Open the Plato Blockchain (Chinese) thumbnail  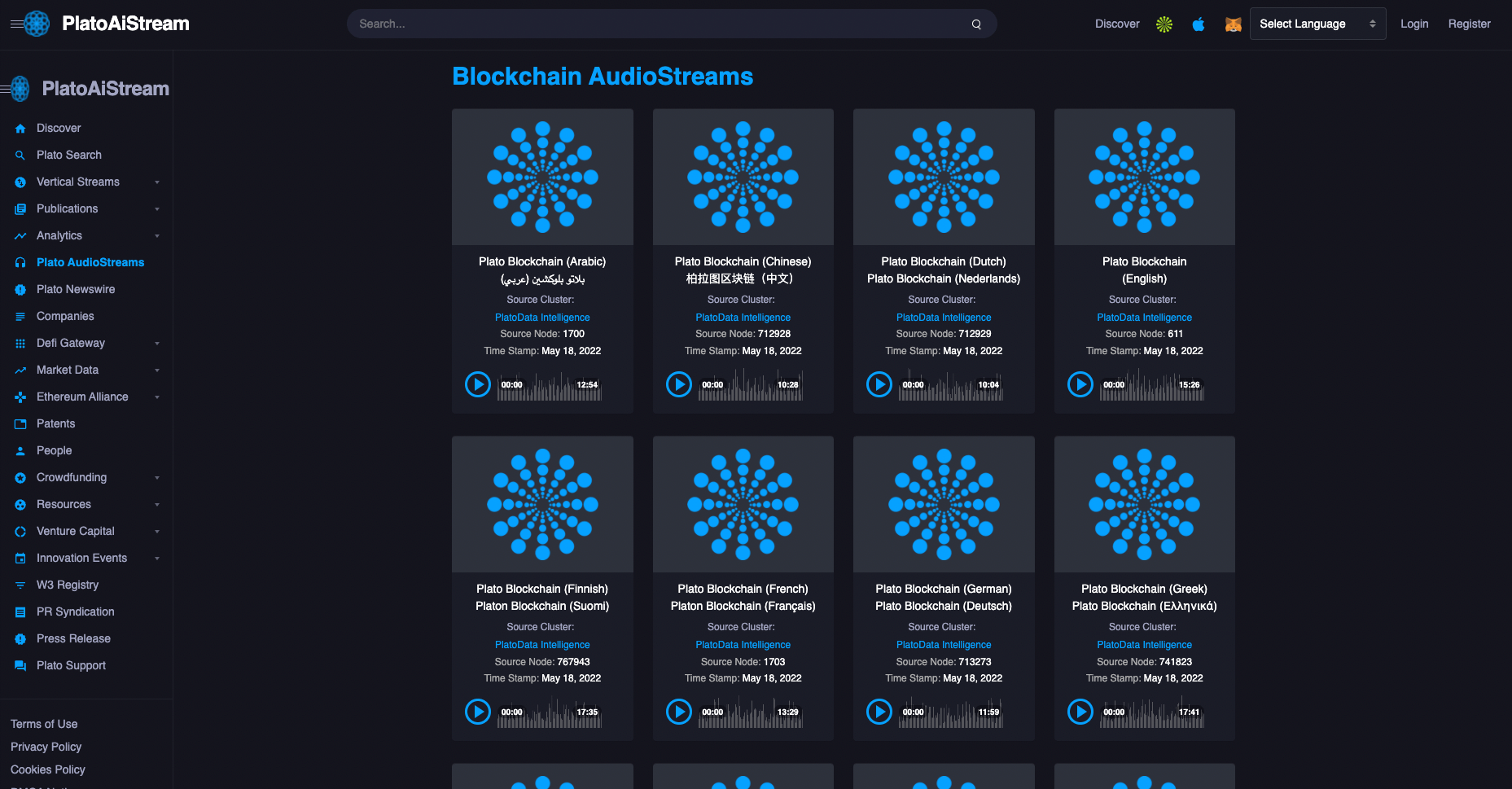click(743, 177)
